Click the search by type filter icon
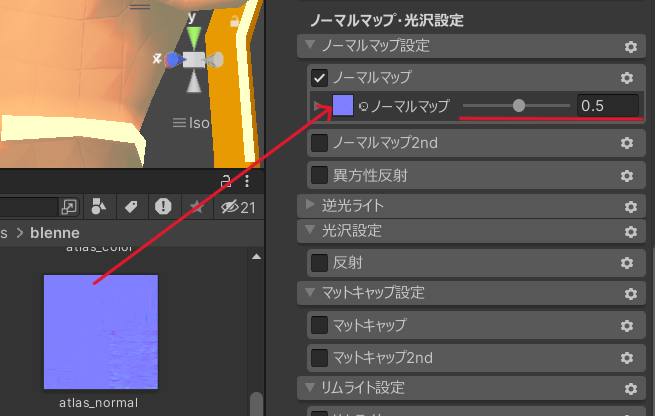 tap(98, 206)
